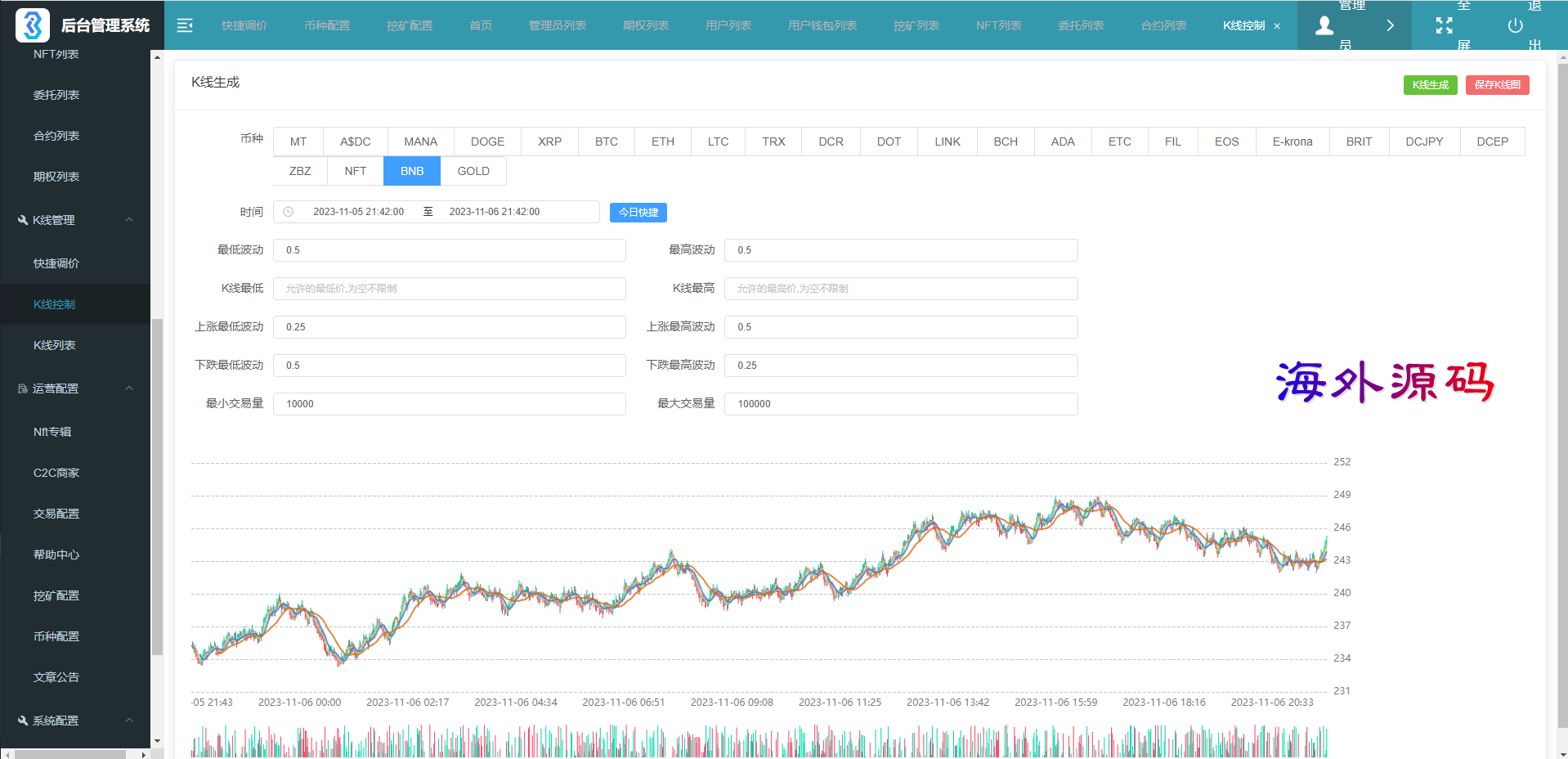The width and height of the screenshot is (1568, 759).
Task: Click the clock icon in time field
Action: [x=289, y=212]
